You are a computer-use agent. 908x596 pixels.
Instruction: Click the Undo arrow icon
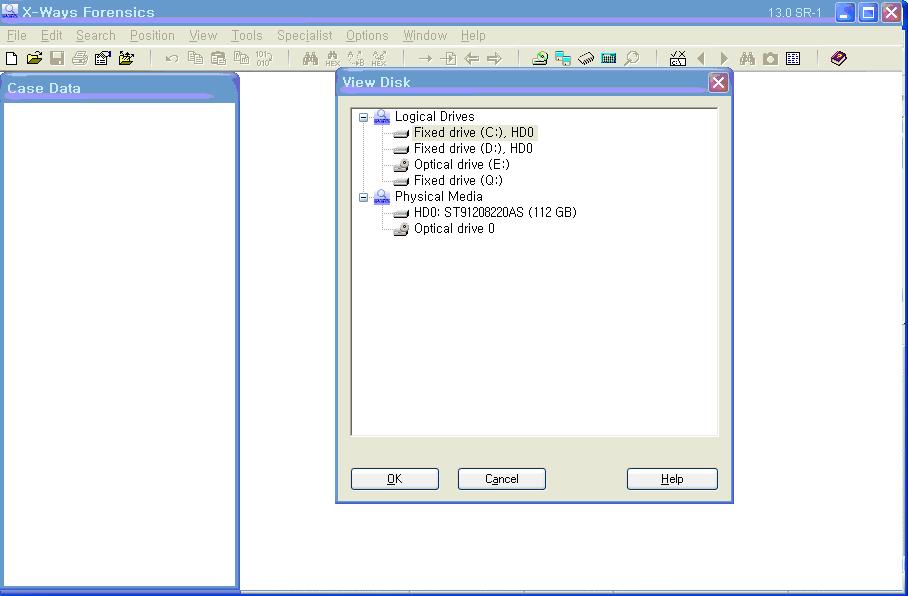pos(171,58)
